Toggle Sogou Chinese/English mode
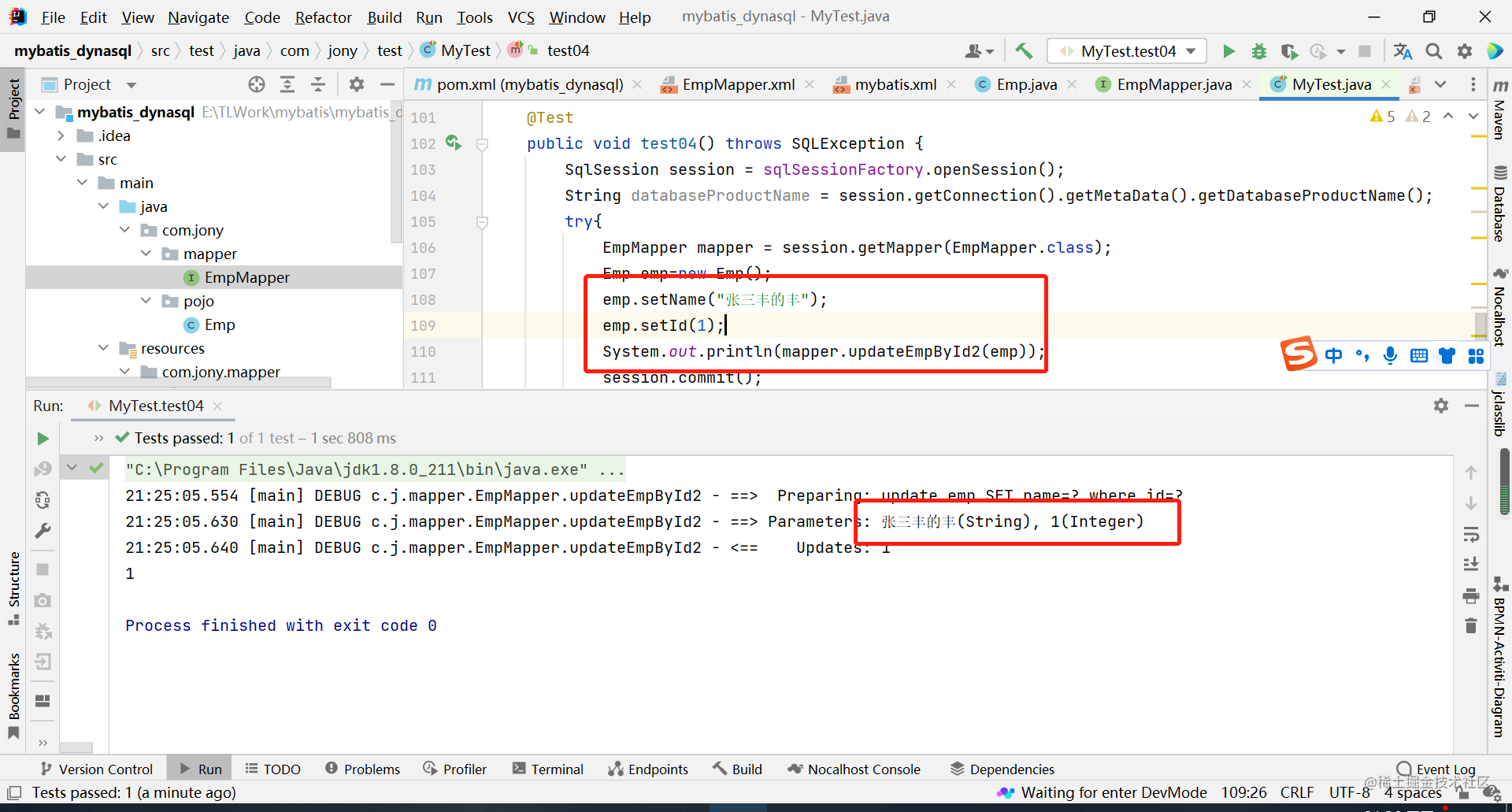The width and height of the screenshot is (1512, 812). tap(1333, 356)
